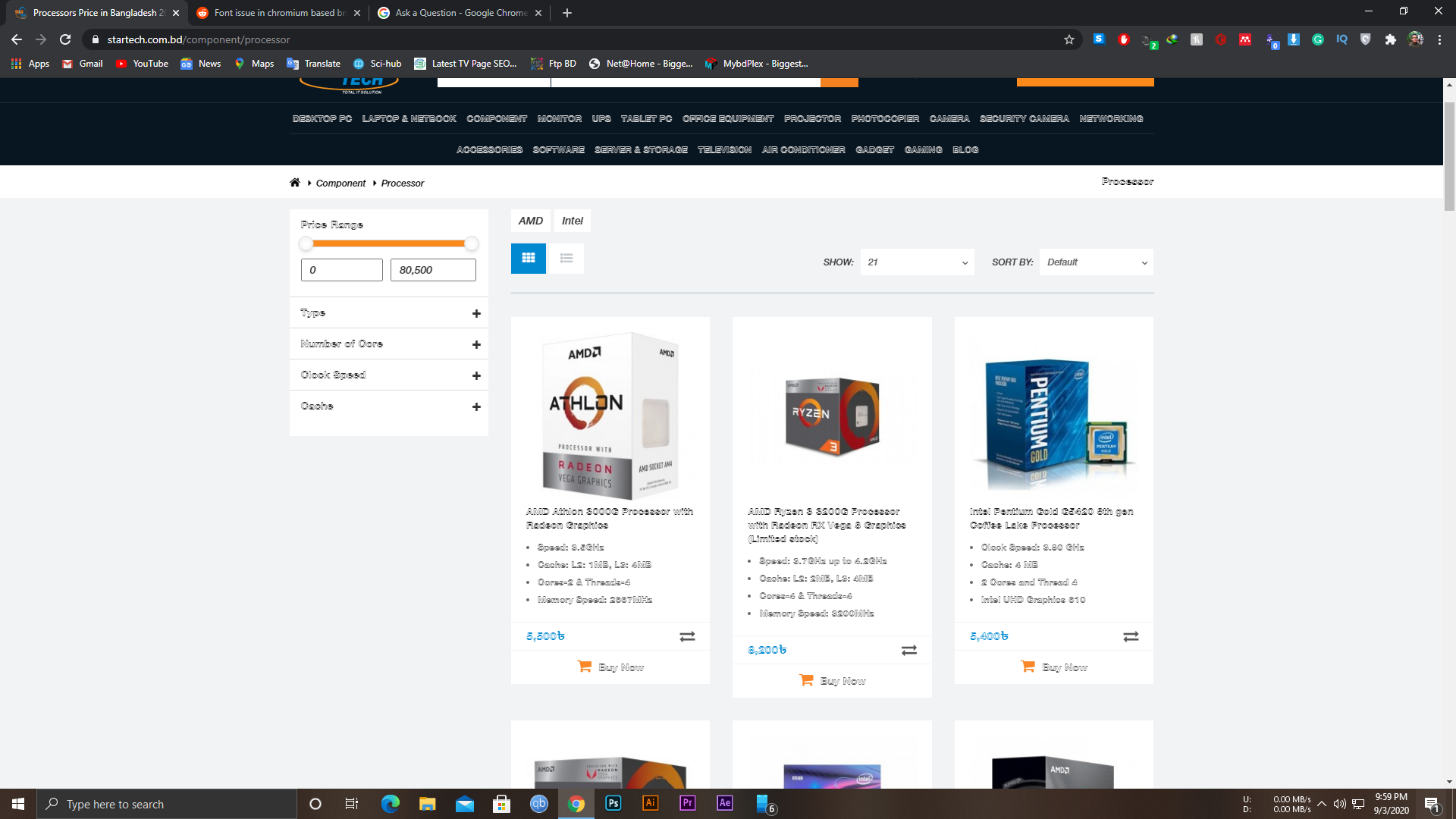This screenshot has width=1456, height=819.
Task: Click the Startech home breadcrumb icon
Action: click(294, 182)
